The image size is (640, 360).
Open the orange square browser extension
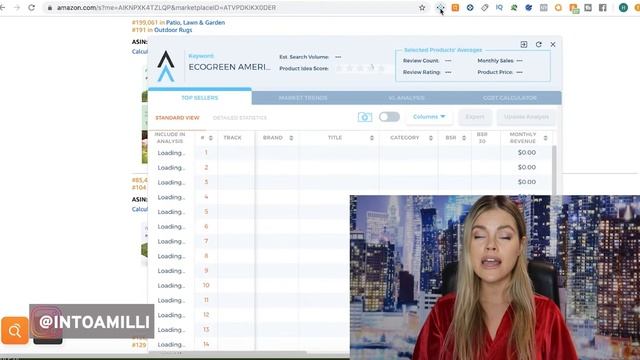pos(455,7)
